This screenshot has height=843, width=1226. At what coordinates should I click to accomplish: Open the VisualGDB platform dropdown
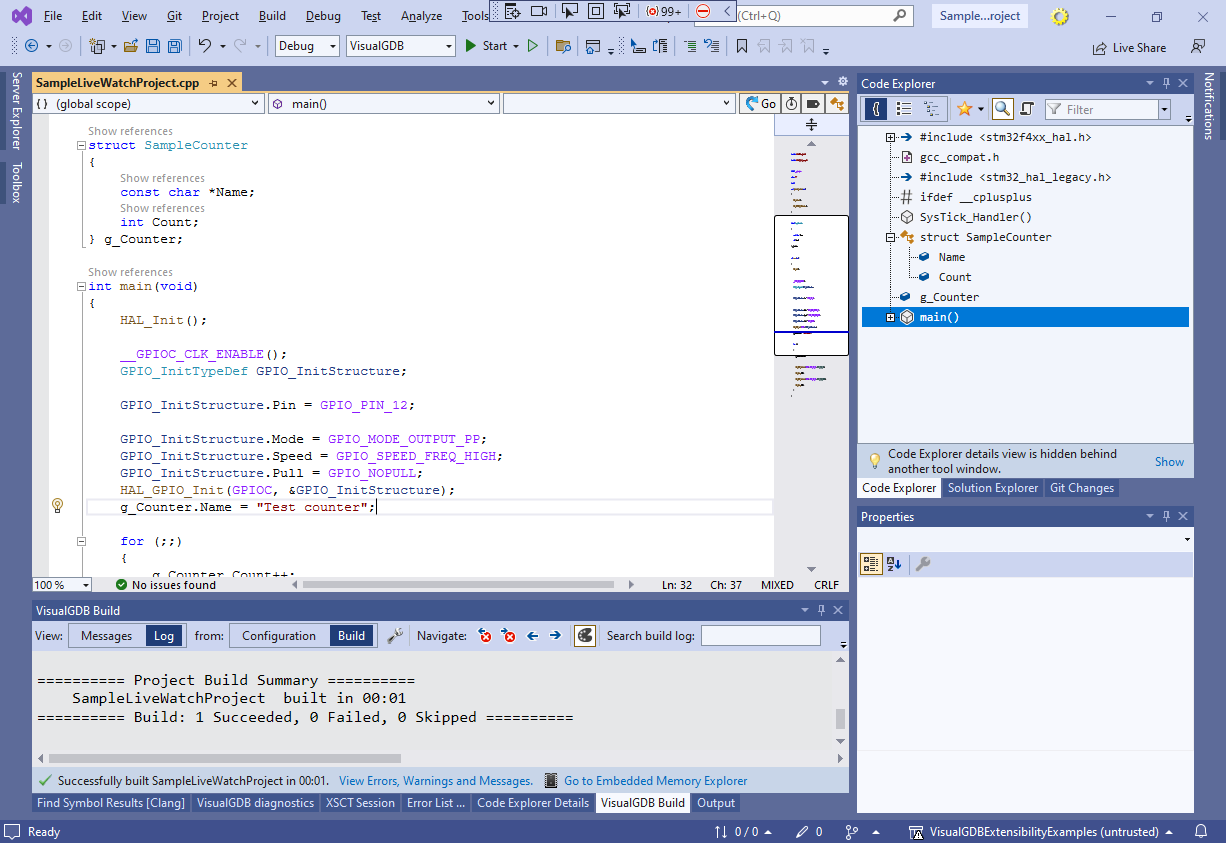coord(401,46)
